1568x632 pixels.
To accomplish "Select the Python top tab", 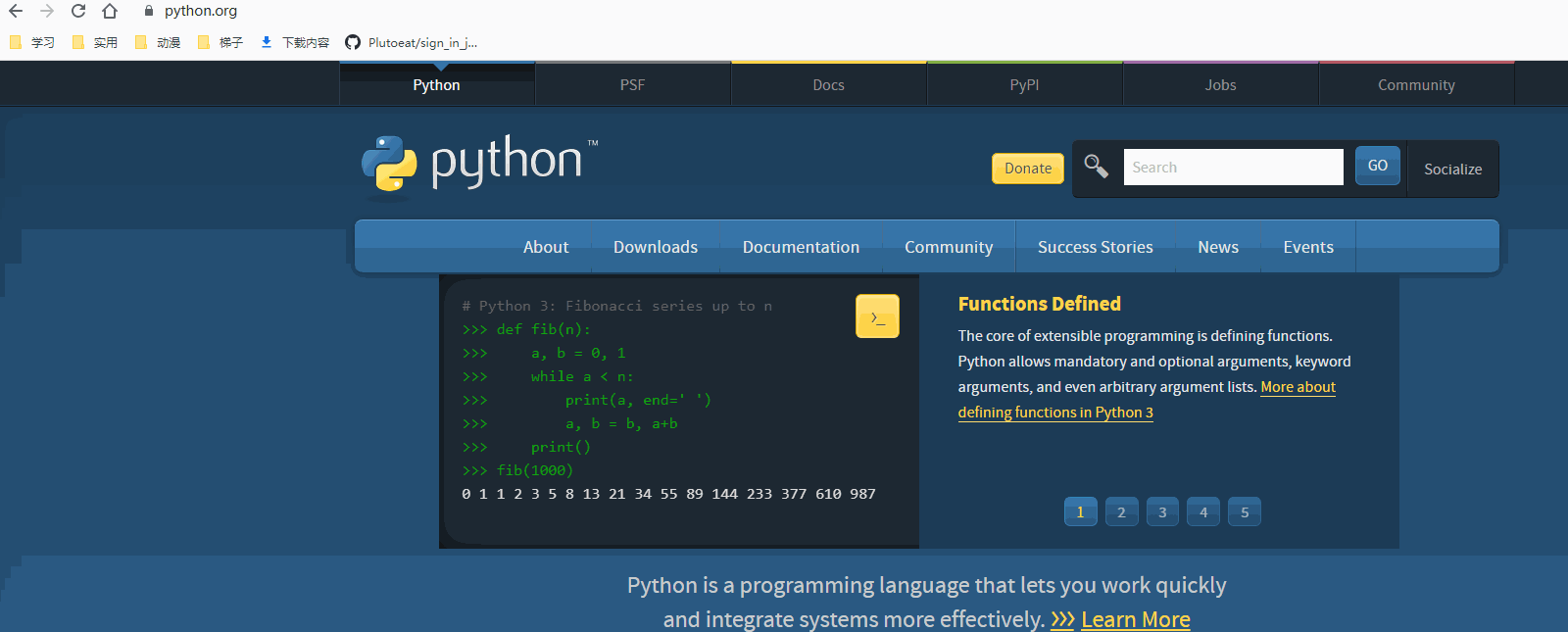I will [x=437, y=85].
